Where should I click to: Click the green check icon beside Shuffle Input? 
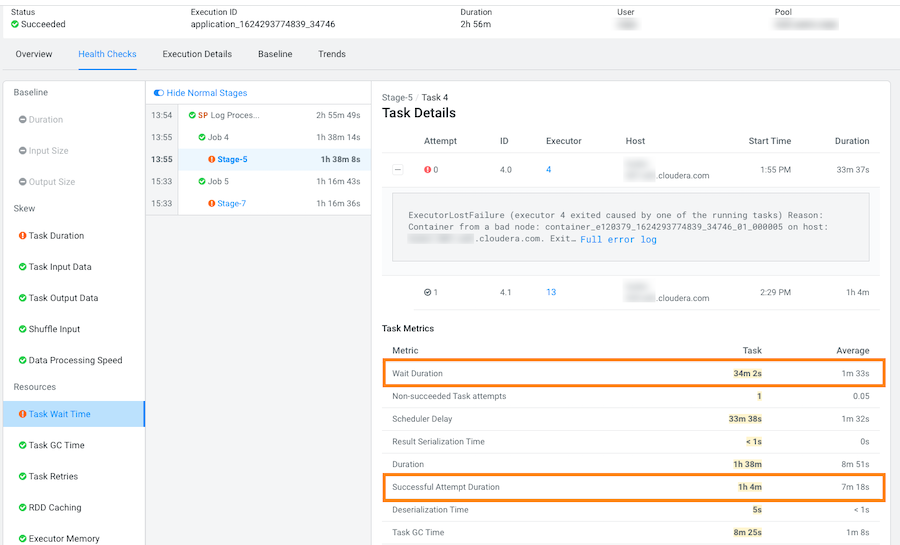click(x=22, y=329)
